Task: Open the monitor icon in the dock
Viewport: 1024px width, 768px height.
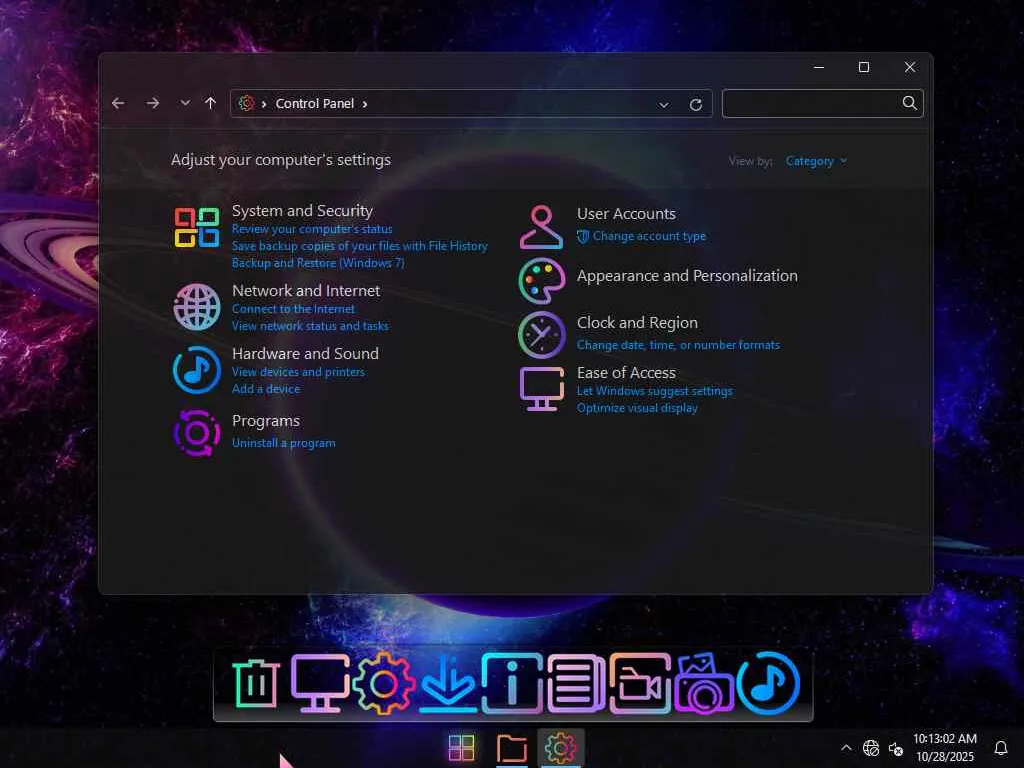Action: tap(319, 683)
